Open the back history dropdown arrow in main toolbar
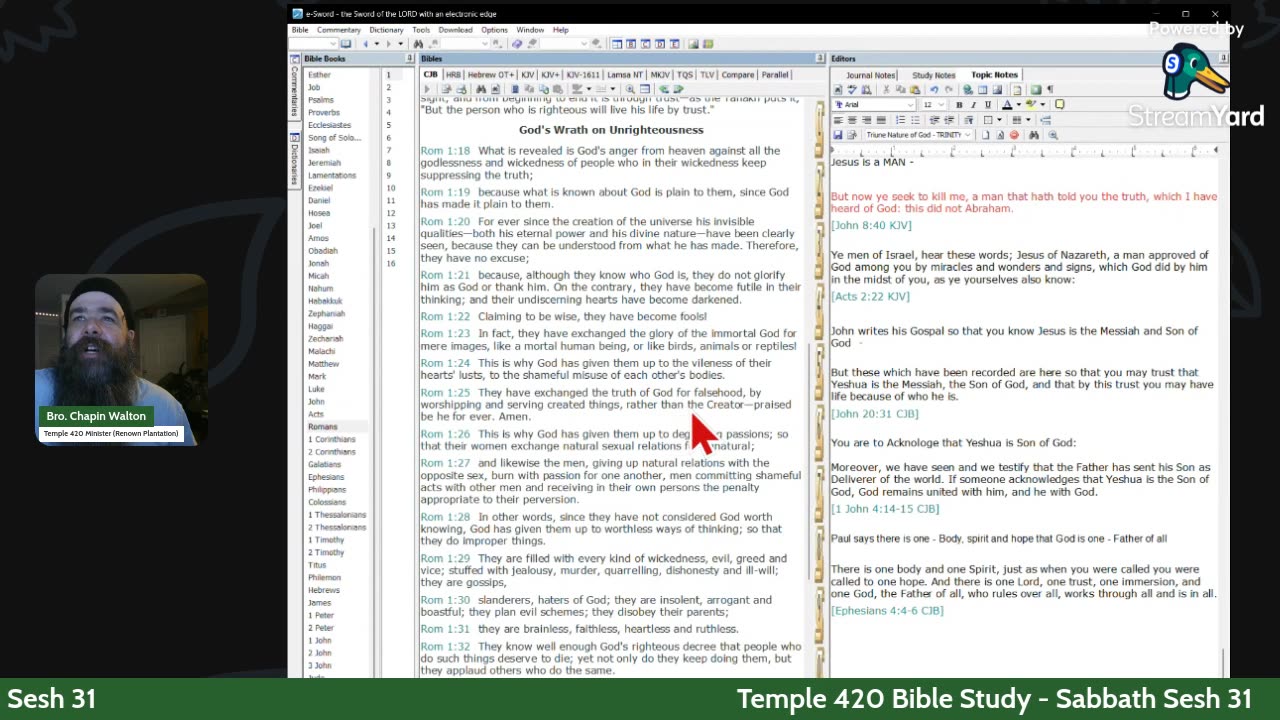This screenshot has width=1280, height=720. (376, 44)
